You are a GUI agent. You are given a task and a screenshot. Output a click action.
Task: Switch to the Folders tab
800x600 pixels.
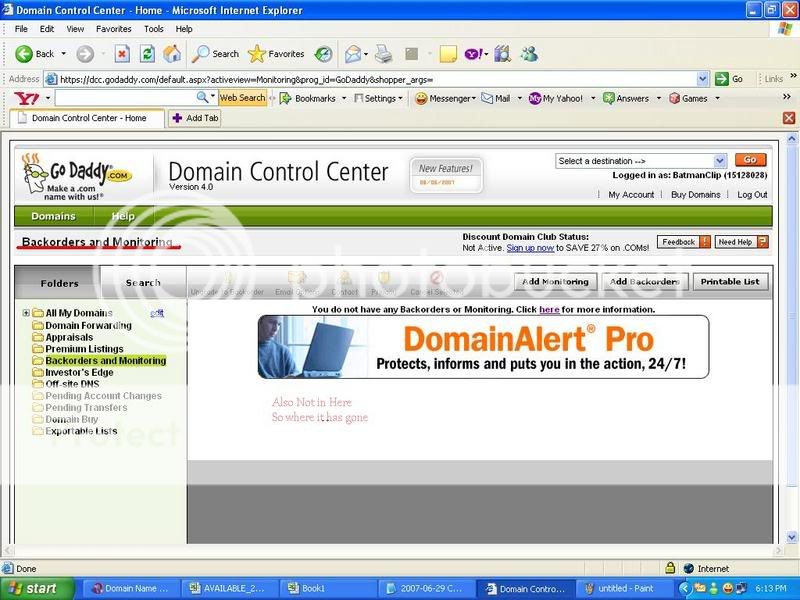[x=59, y=283]
